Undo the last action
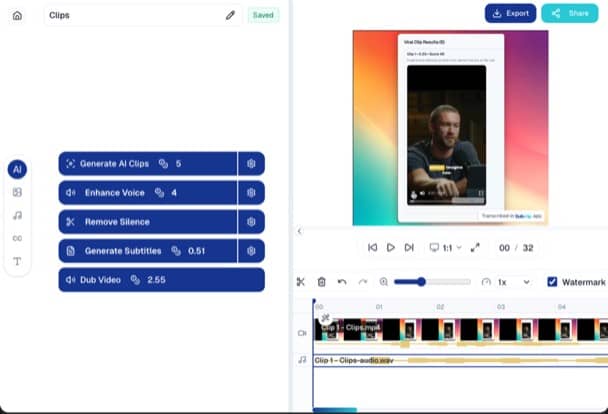 [x=342, y=282]
